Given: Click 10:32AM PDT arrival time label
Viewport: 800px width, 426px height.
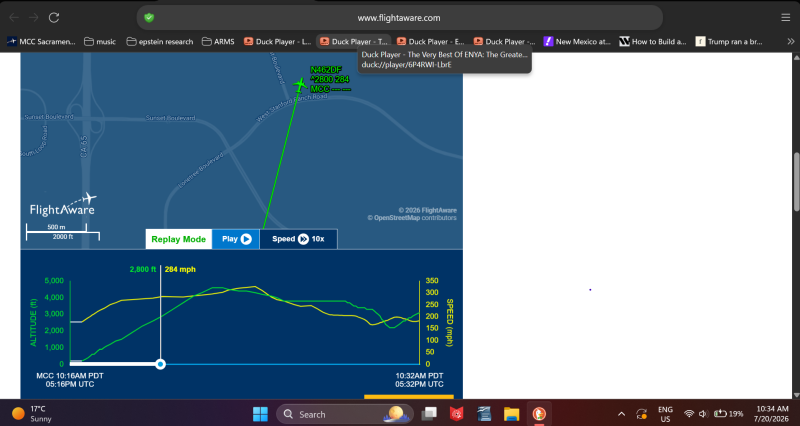Looking at the screenshot, I should (419, 375).
